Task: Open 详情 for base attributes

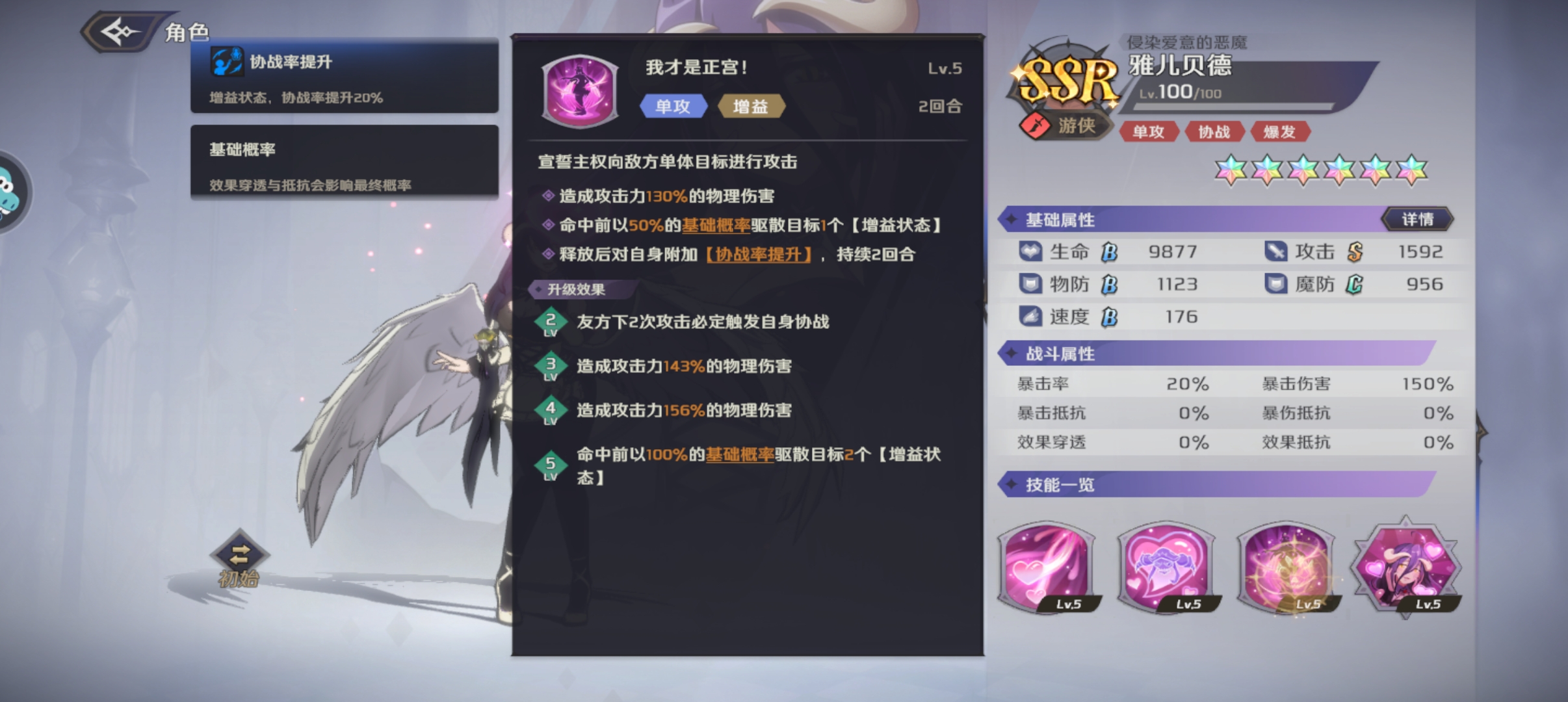Action: pyautogui.click(x=1417, y=219)
